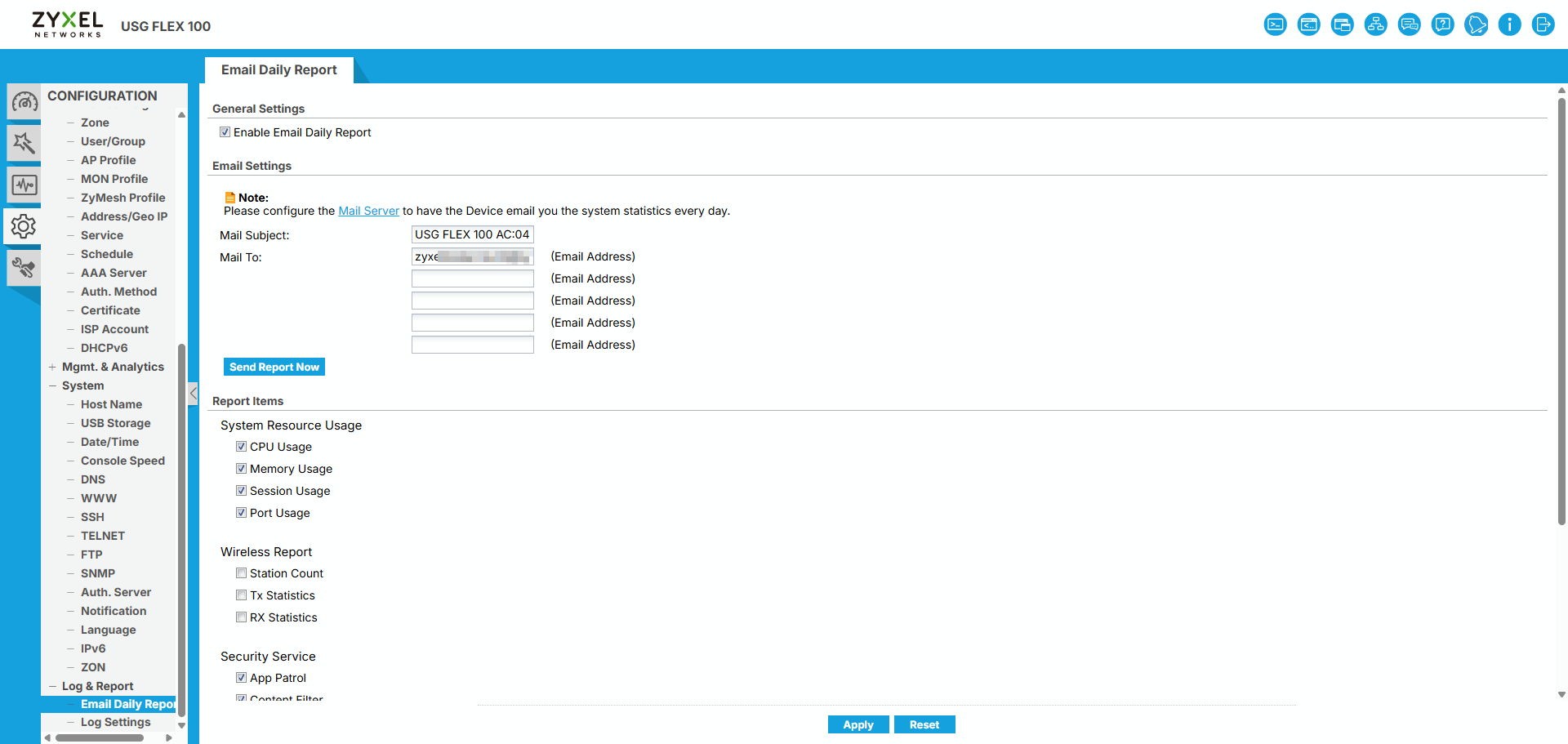Open the Address/Geo IP menu item
Image resolution: width=1568 pixels, height=744 pixels.
pos(124,216)
